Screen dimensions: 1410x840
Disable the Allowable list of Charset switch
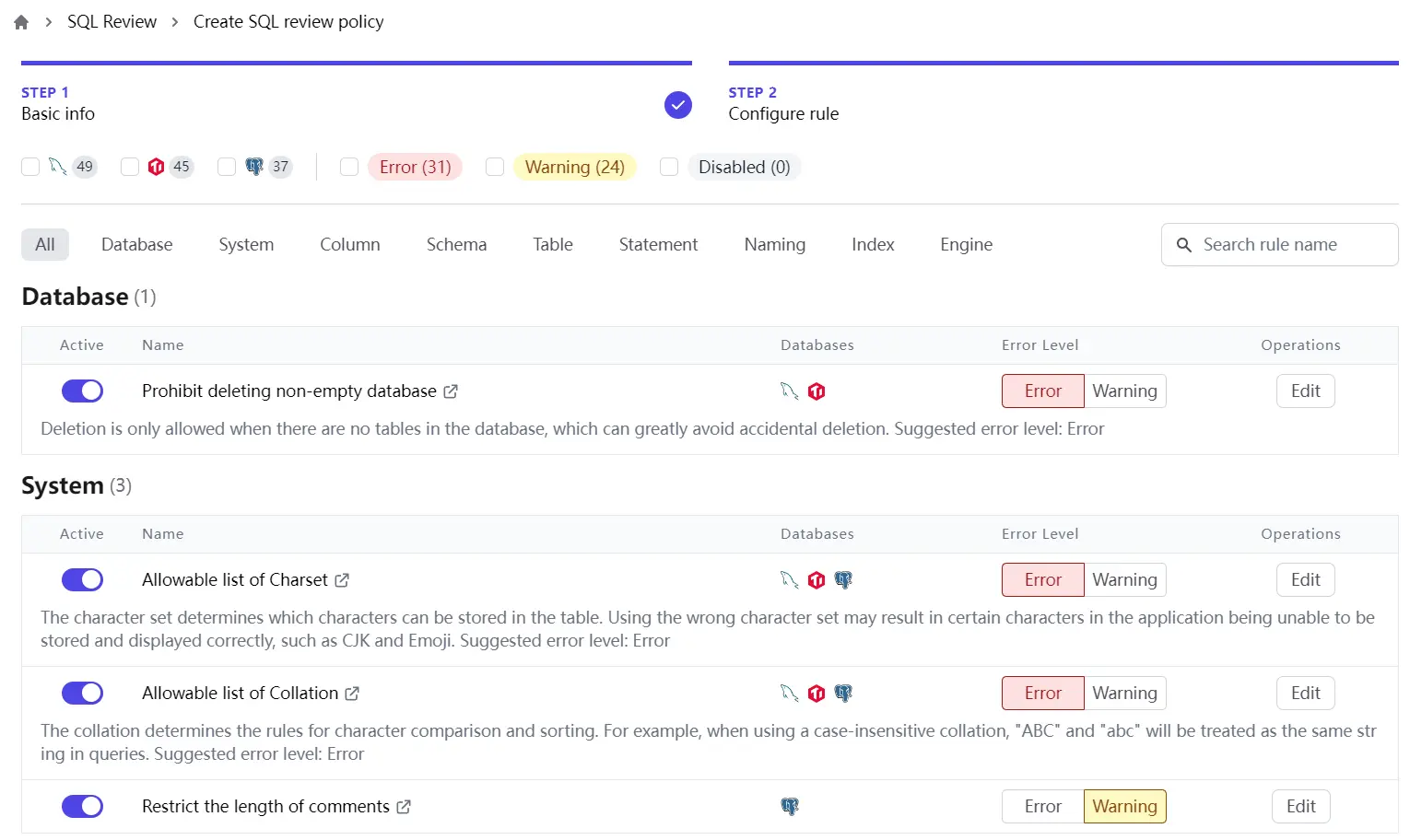pos(82,580)
